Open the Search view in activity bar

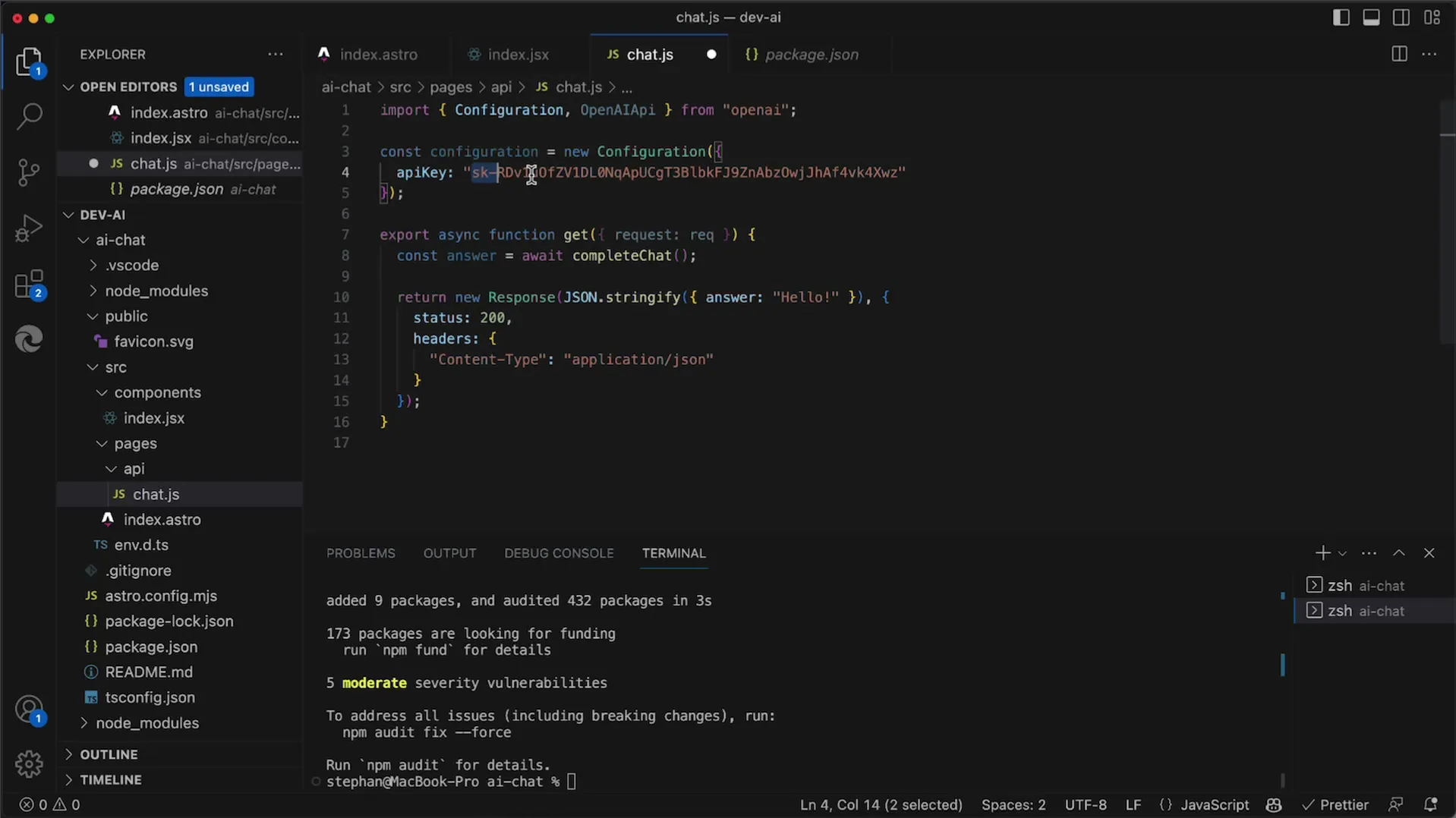click(x=29, y=116)
